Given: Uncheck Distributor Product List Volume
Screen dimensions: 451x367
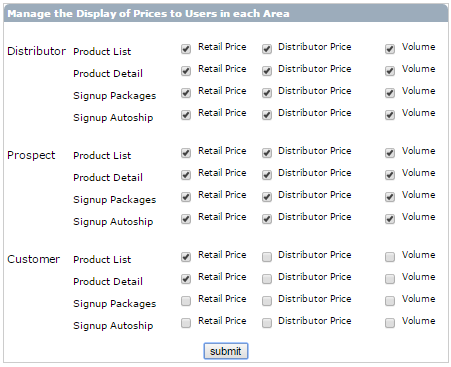Looking at the screenshot, I should (x=390, y=49).
